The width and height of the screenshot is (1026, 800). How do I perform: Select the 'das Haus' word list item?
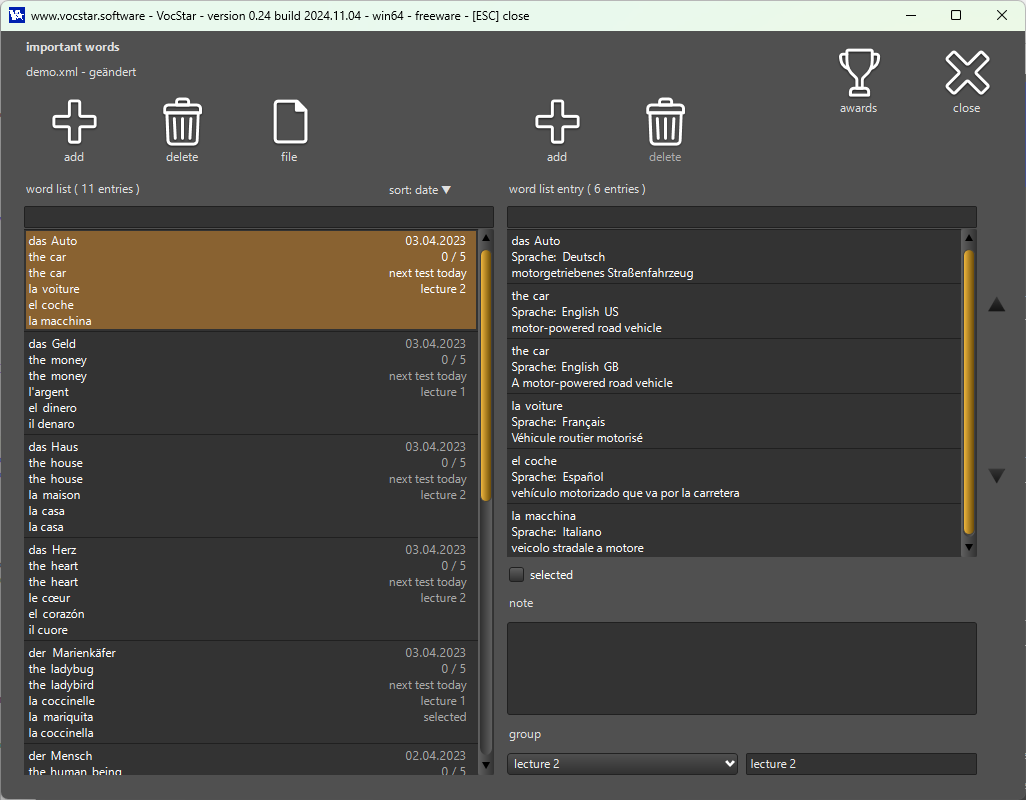251,487
